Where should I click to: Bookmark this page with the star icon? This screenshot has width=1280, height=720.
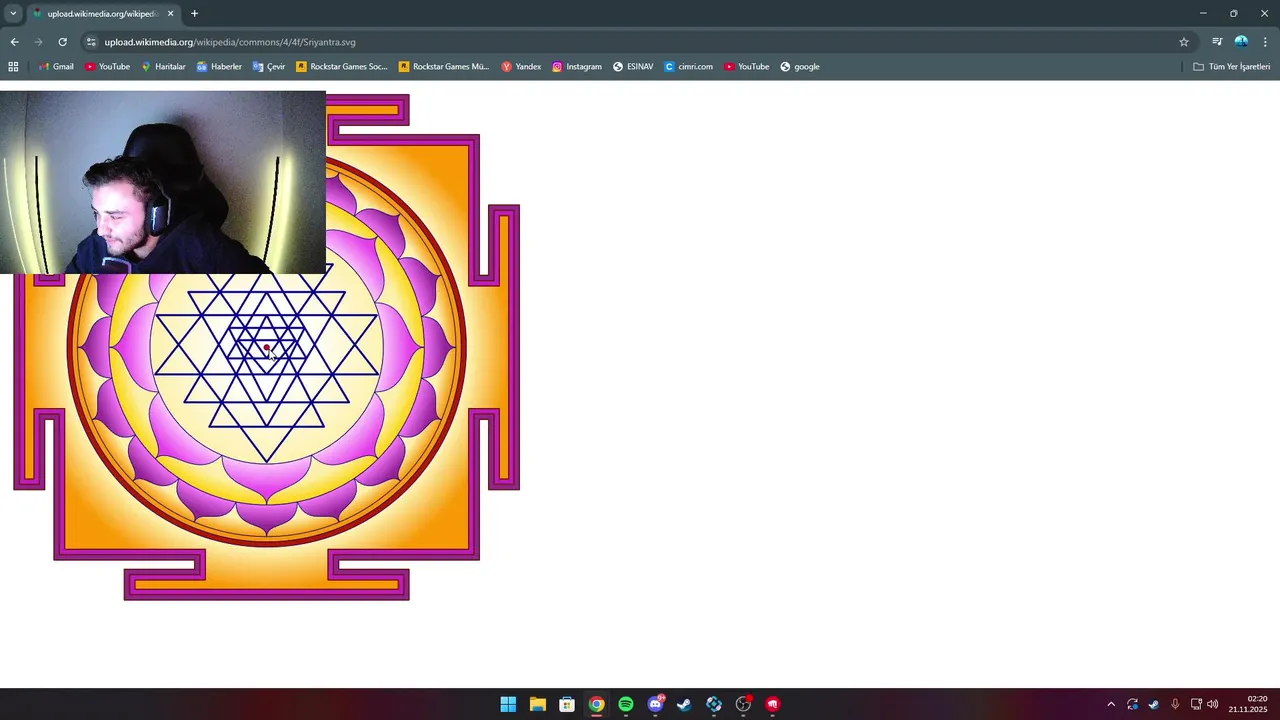coord(1184,42)
